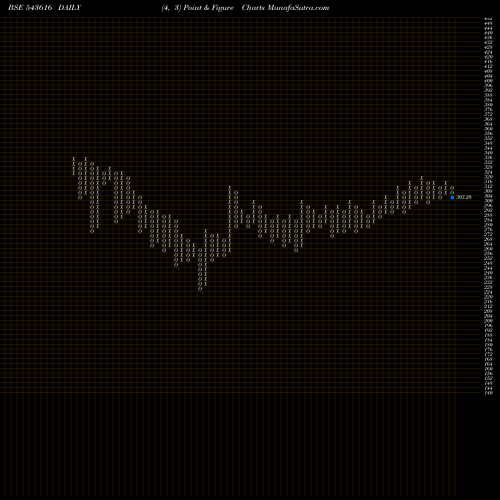Click the blue current price marker
Image resolution: width=500 pixels, height=500 pixels.
click(x=452, y=197)
